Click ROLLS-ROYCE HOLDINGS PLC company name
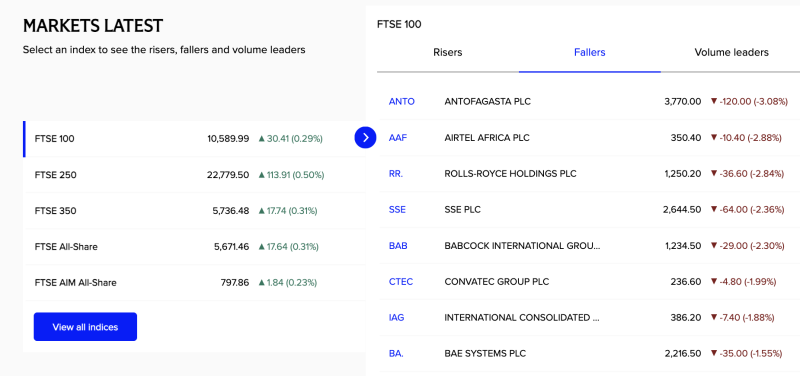Screen dimensions: 800x376 510,173
